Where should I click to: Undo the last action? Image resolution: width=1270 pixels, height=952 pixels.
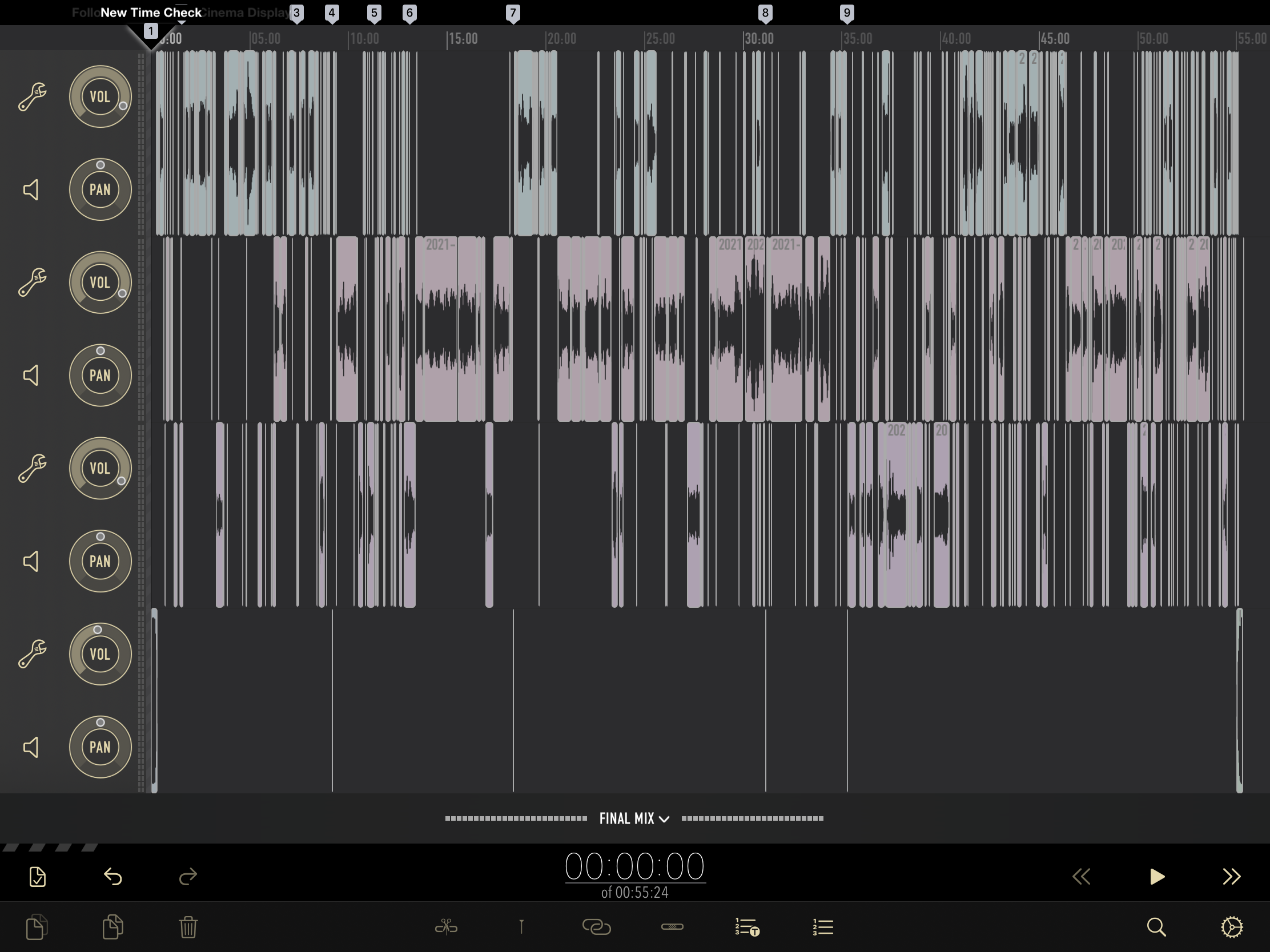113,877
